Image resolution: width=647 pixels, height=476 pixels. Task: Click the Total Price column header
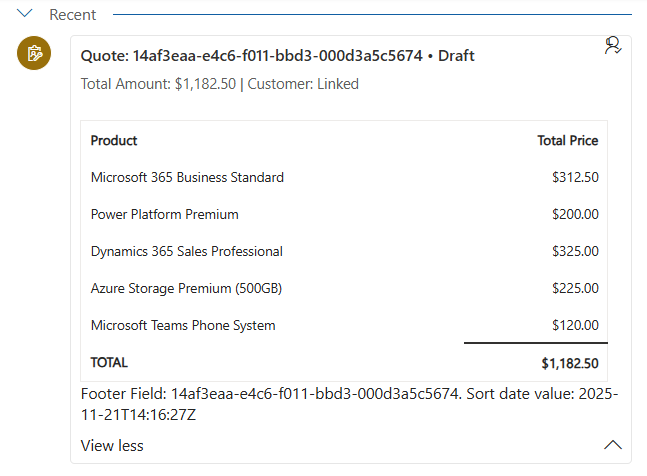tap(567, 141)
